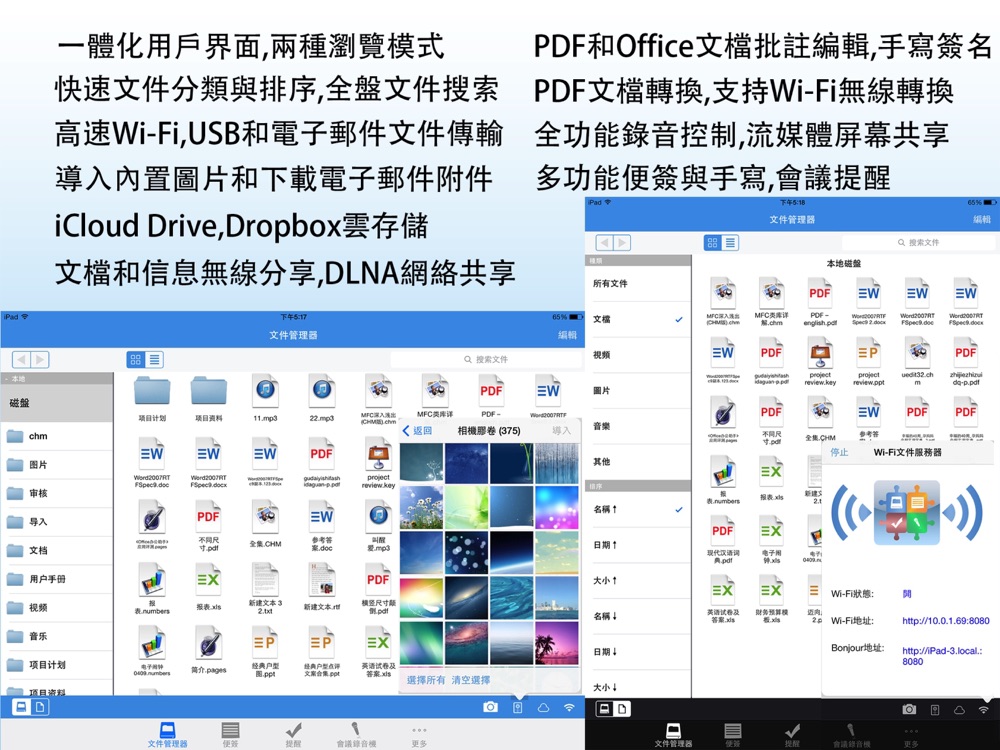Image resolution: width=1000 pixels, height=750 pixels.
Task: Sort by 大小 ascending
Action: [638, 580]
